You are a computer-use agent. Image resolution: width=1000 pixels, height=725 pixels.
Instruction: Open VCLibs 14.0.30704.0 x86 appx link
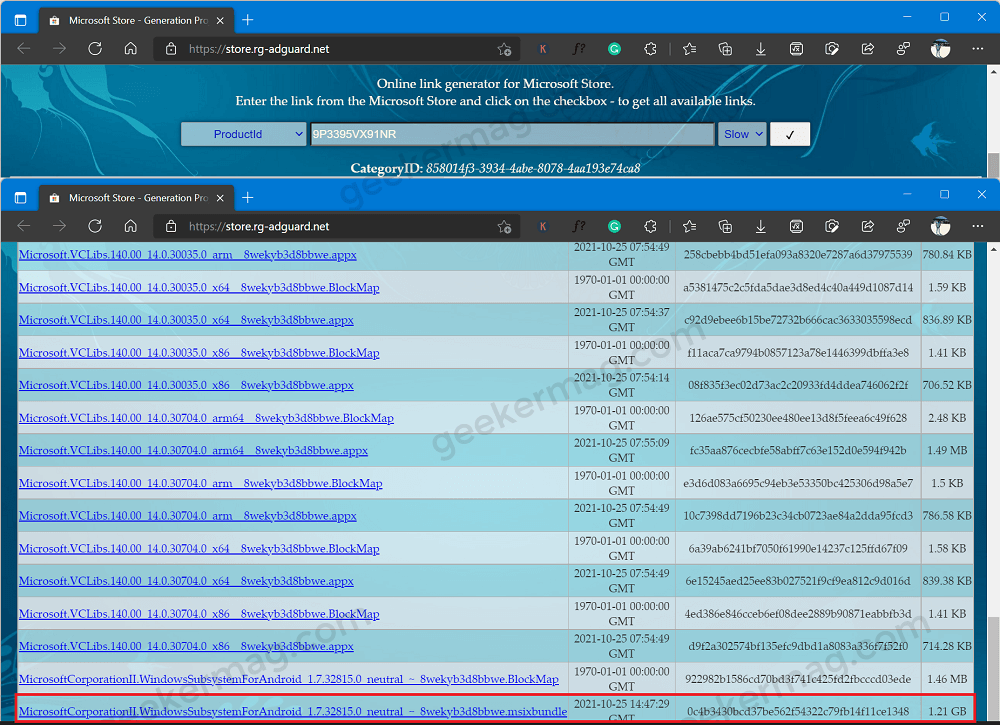pos(186,646)
